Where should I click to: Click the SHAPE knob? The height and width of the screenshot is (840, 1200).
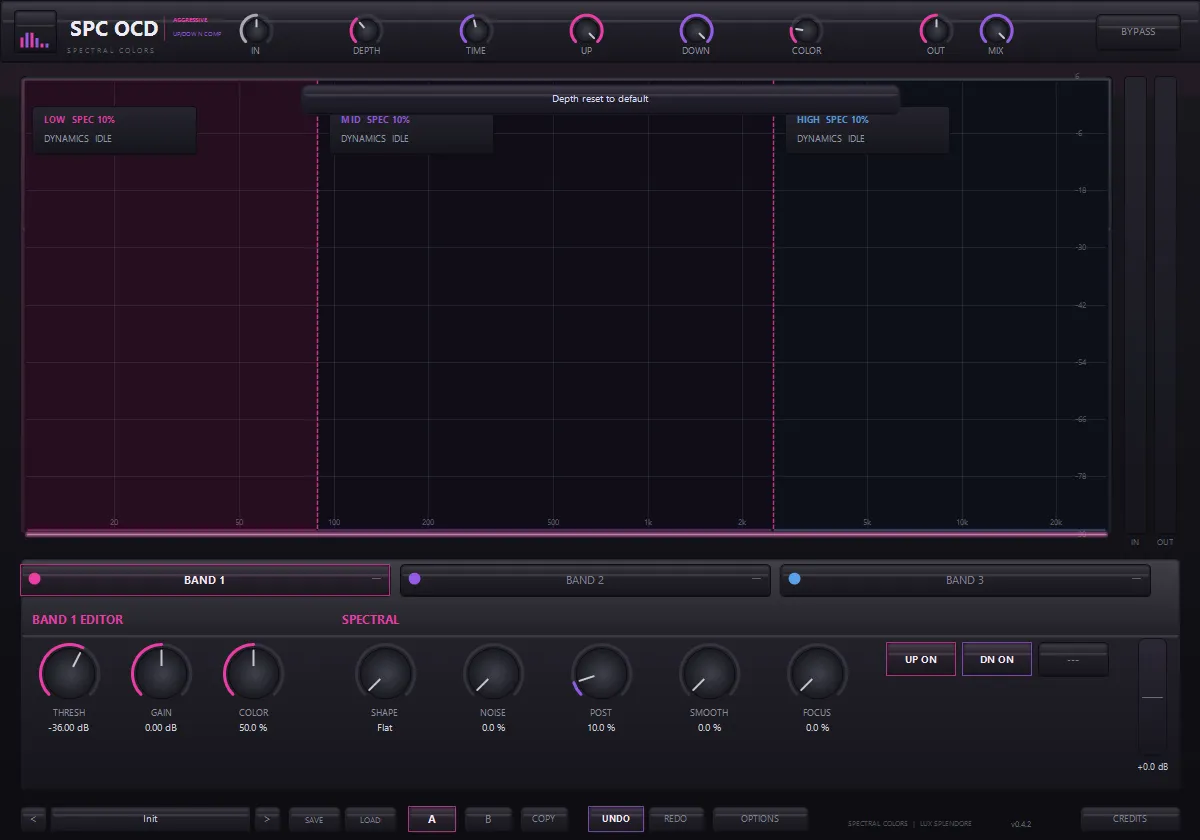click(385, 672)
